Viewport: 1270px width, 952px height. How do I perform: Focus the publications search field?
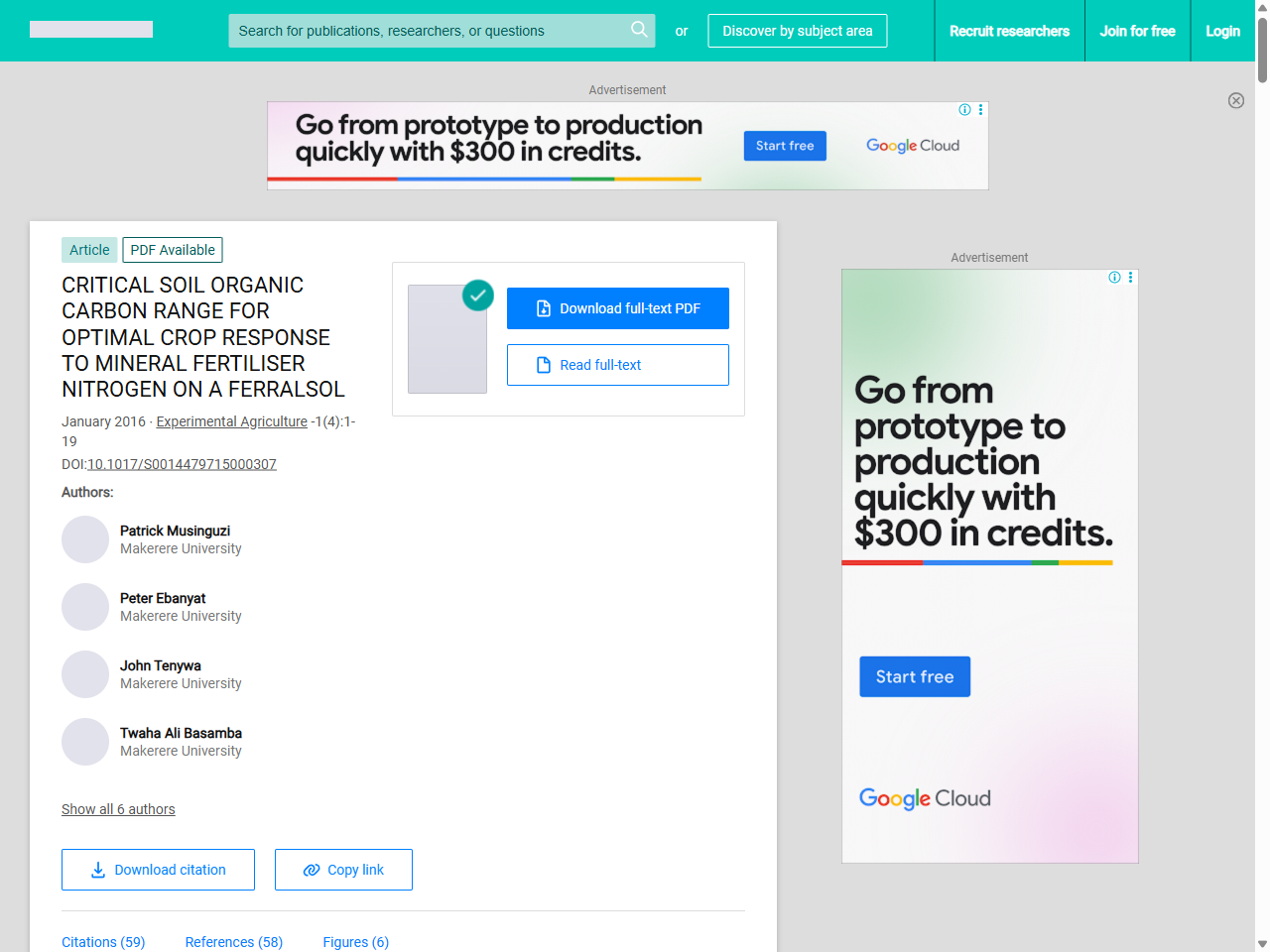tap(427, 31)
